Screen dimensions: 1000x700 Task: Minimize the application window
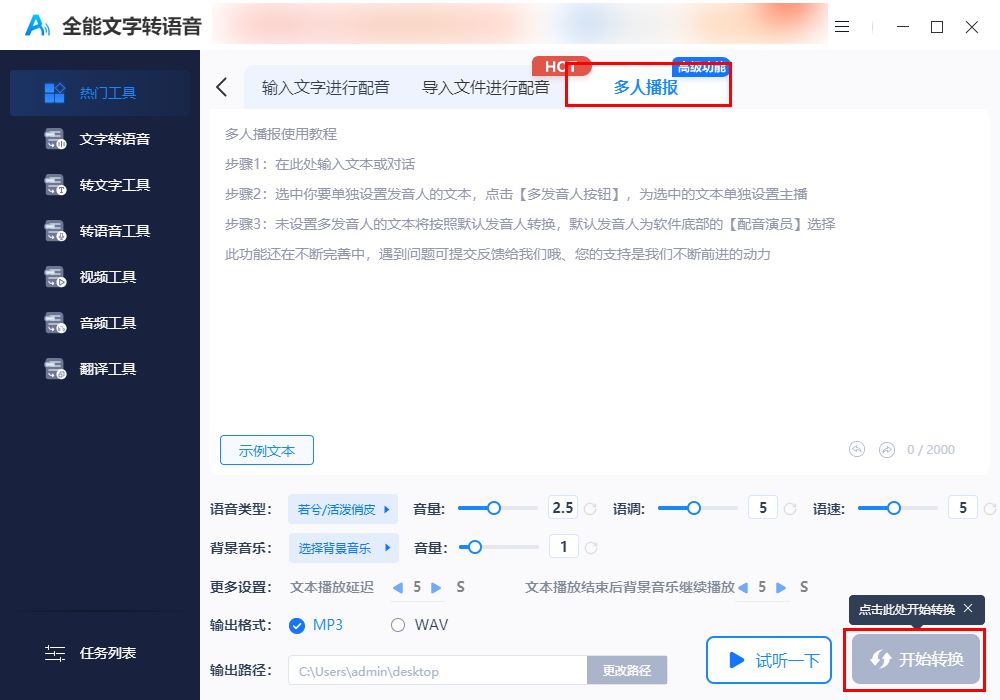tap(903, 27)
